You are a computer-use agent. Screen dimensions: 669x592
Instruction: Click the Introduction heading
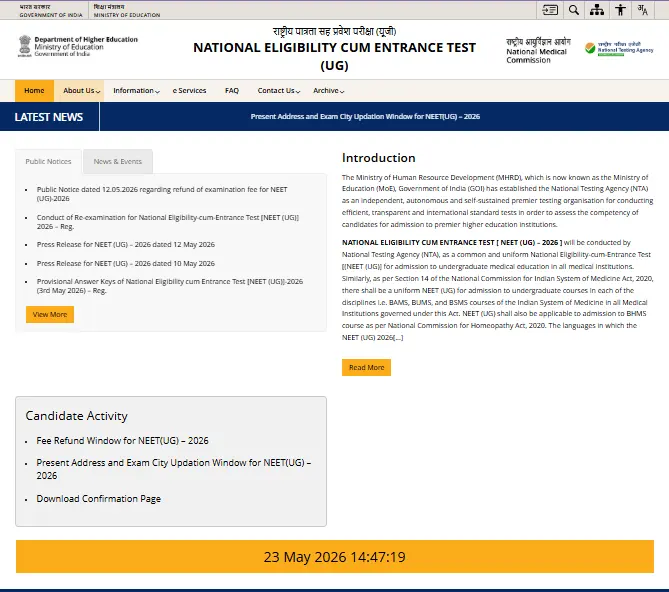378,158
